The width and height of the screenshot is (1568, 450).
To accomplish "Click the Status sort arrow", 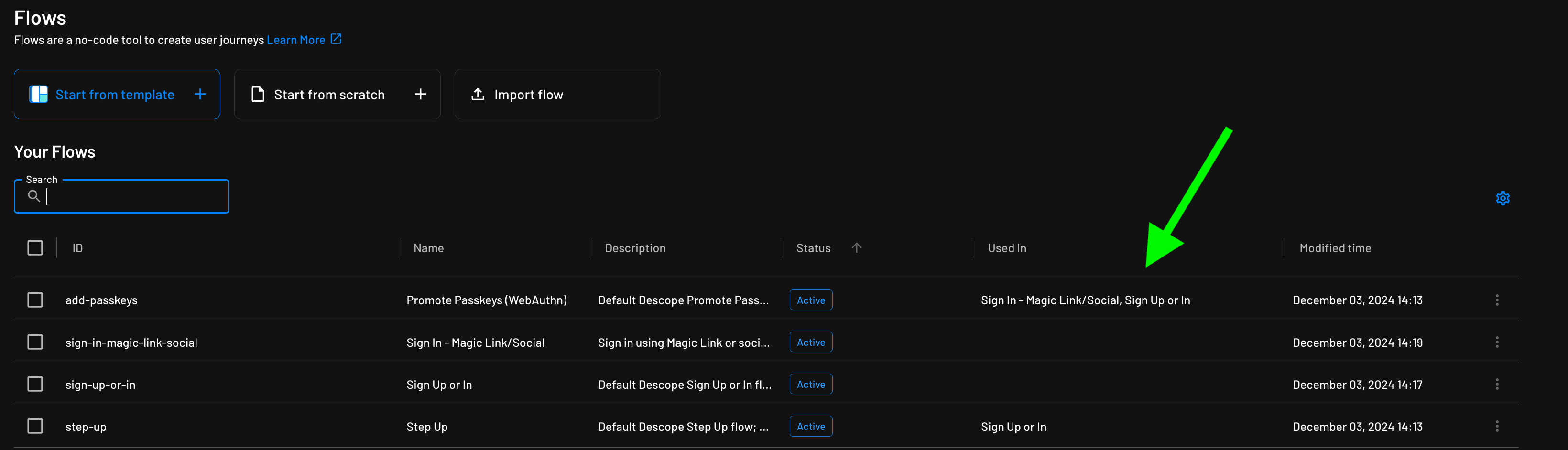I will point(857,247).
